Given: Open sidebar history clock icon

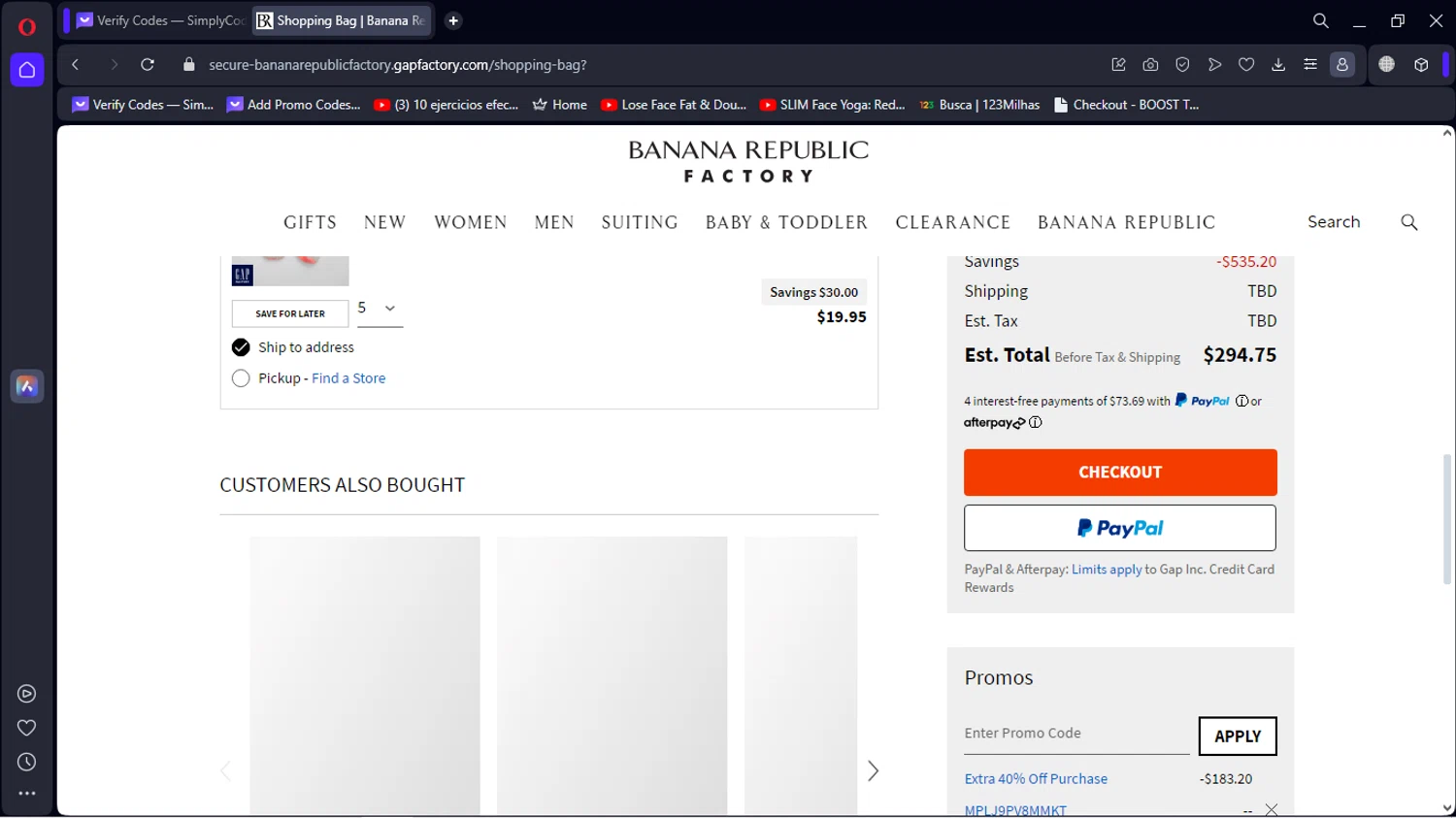Looking at the screenshot, I should pos(27,762).
